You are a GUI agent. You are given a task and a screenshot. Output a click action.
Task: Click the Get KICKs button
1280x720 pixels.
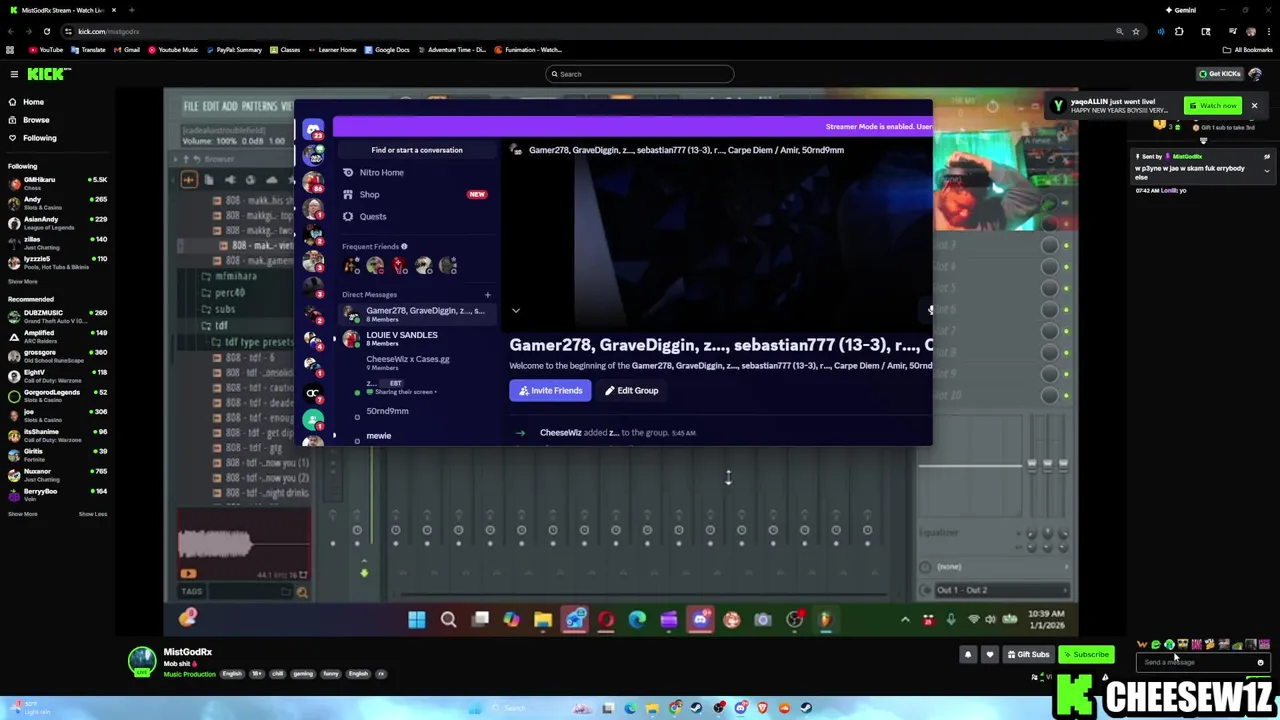(1220, 74)
